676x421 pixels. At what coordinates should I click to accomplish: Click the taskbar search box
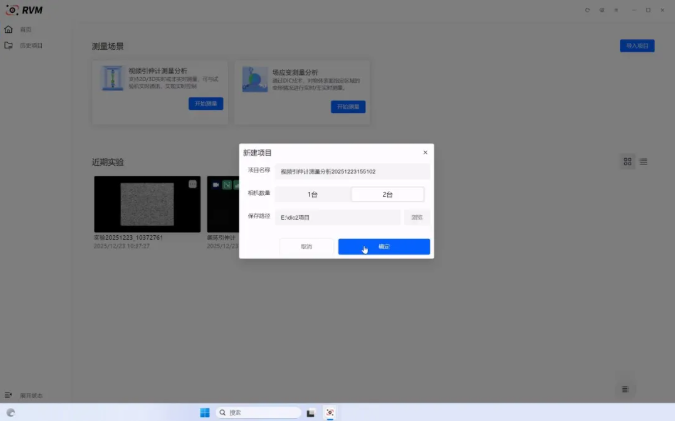[258, 412]
